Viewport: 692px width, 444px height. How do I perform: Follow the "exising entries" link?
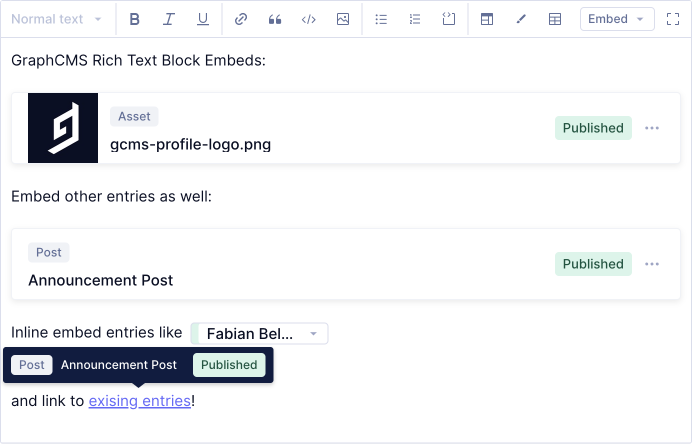(x=139, y=401)
